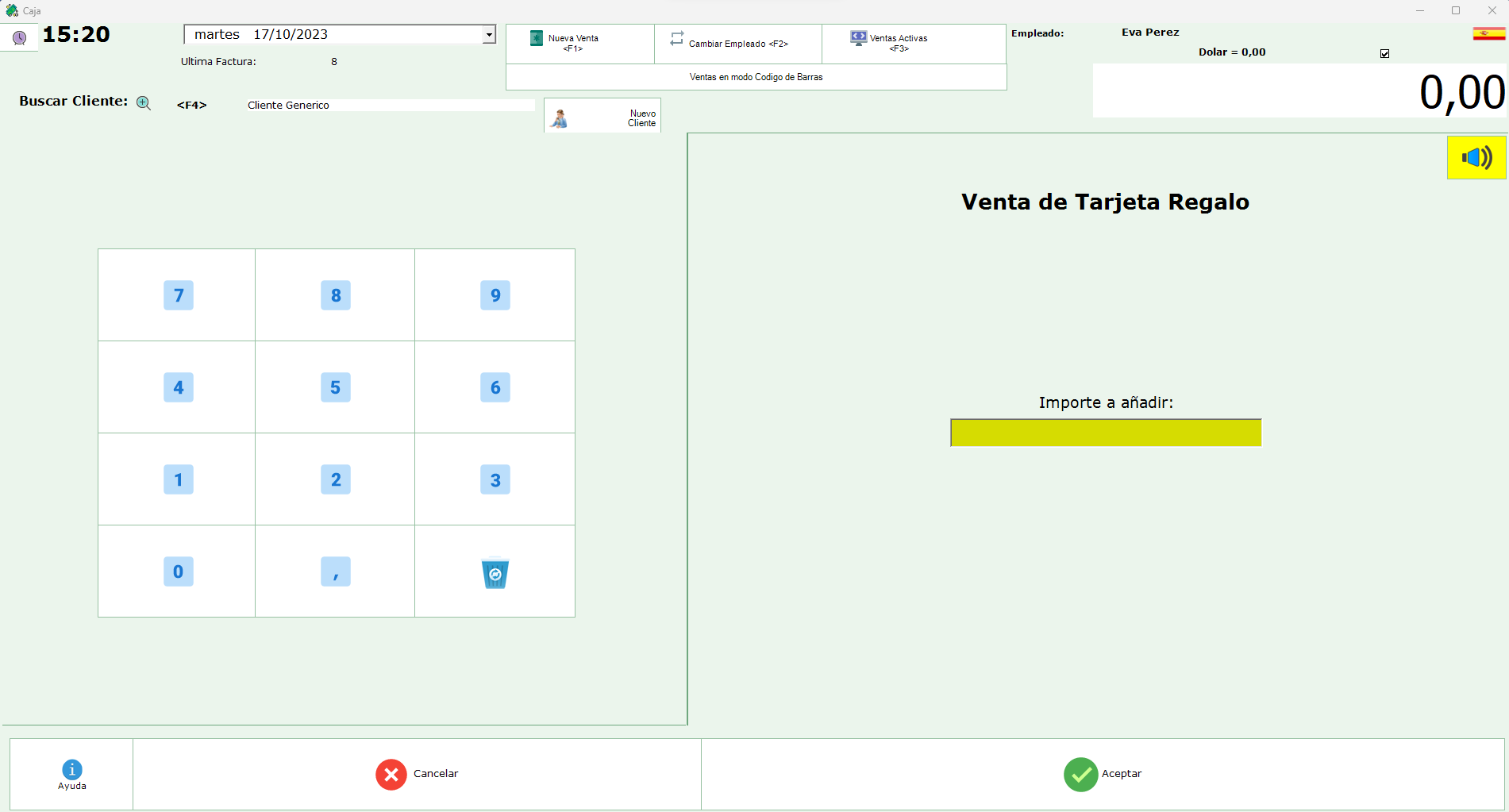
Task: Click the Cliente Generico customer field
Action: click(x=389, y=105)
